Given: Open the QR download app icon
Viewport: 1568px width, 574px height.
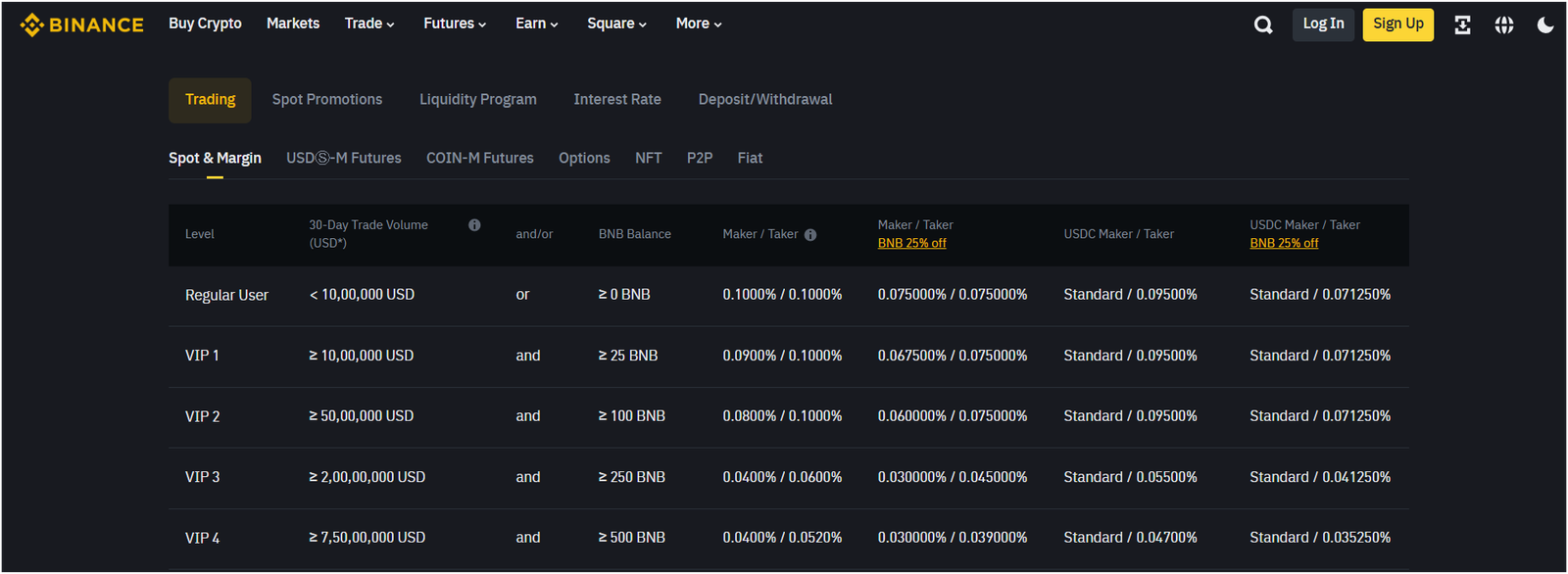Looking at the screenshot, I should point(1462,24).
